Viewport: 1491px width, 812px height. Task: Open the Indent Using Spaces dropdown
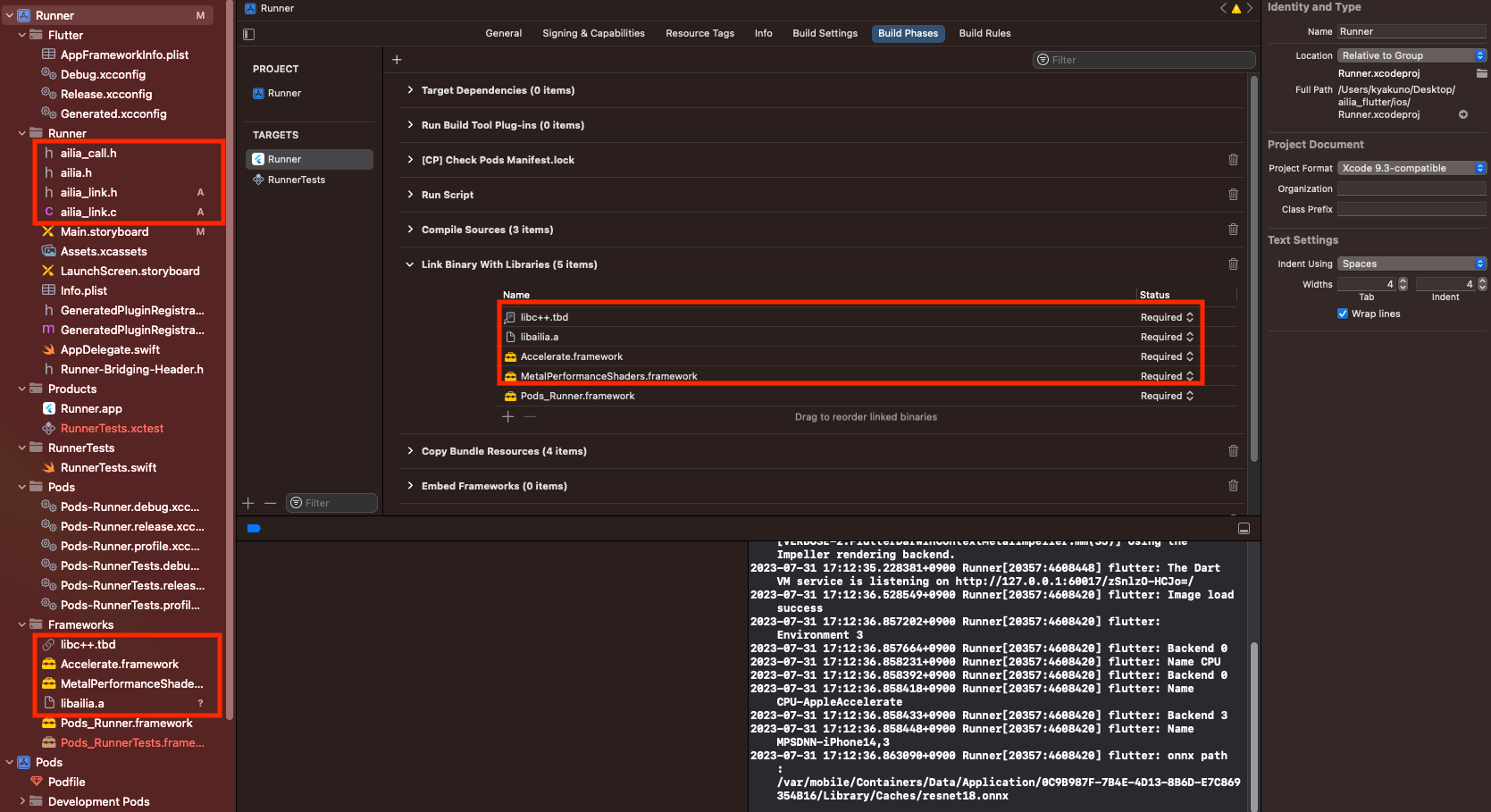(1411, 264)
